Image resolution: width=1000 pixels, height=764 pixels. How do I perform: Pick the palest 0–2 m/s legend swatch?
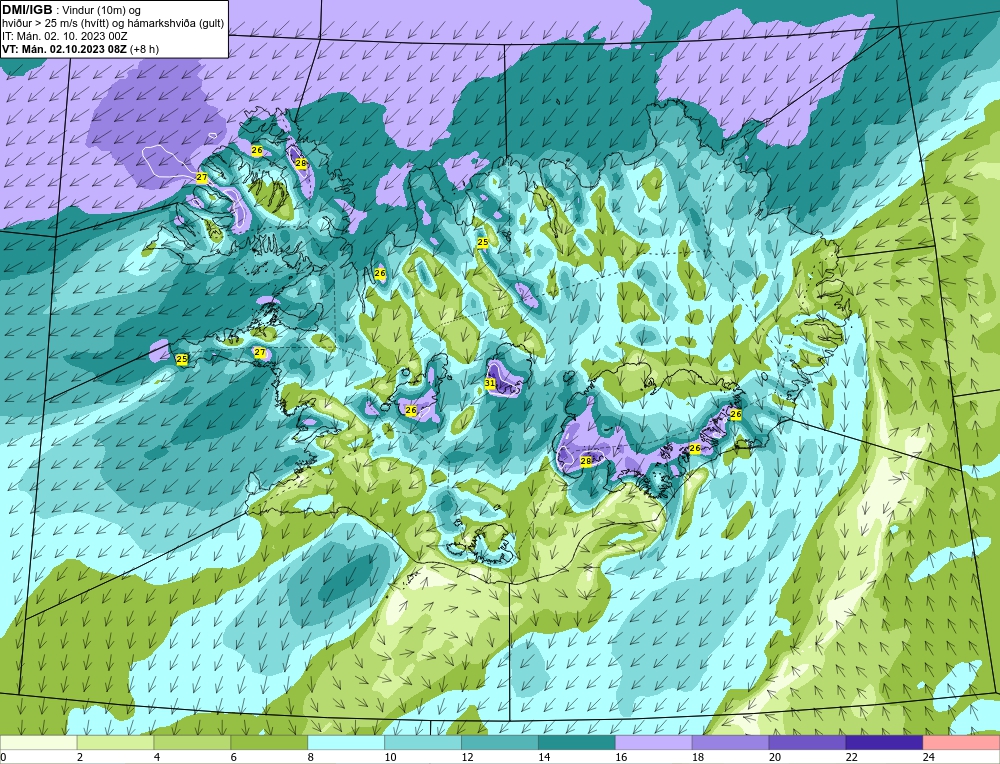(x=38, y=743)
